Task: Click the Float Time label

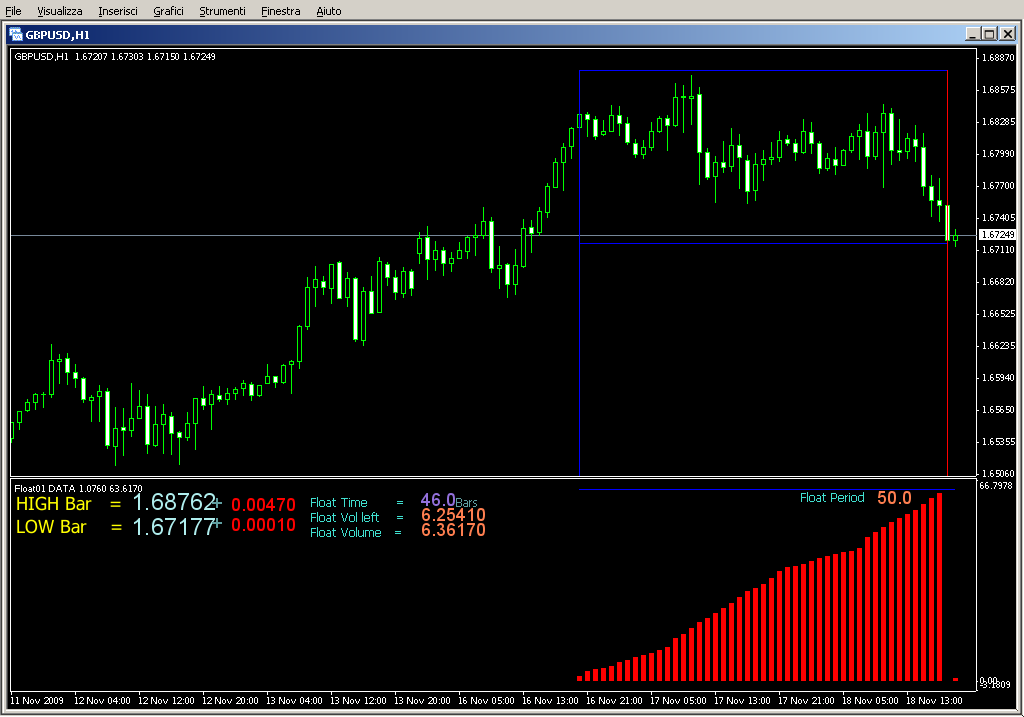Action: pyautogui.click(x=338, y=503)
